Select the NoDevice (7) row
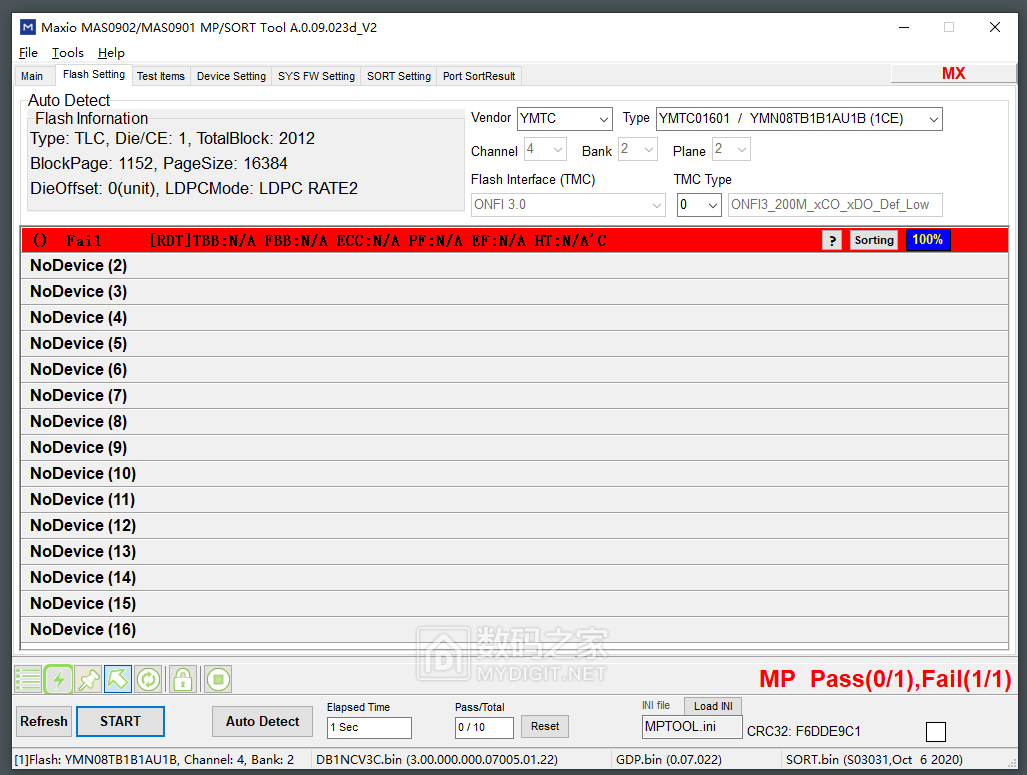This screenshot has height=775, width=1027. (515, 396)
